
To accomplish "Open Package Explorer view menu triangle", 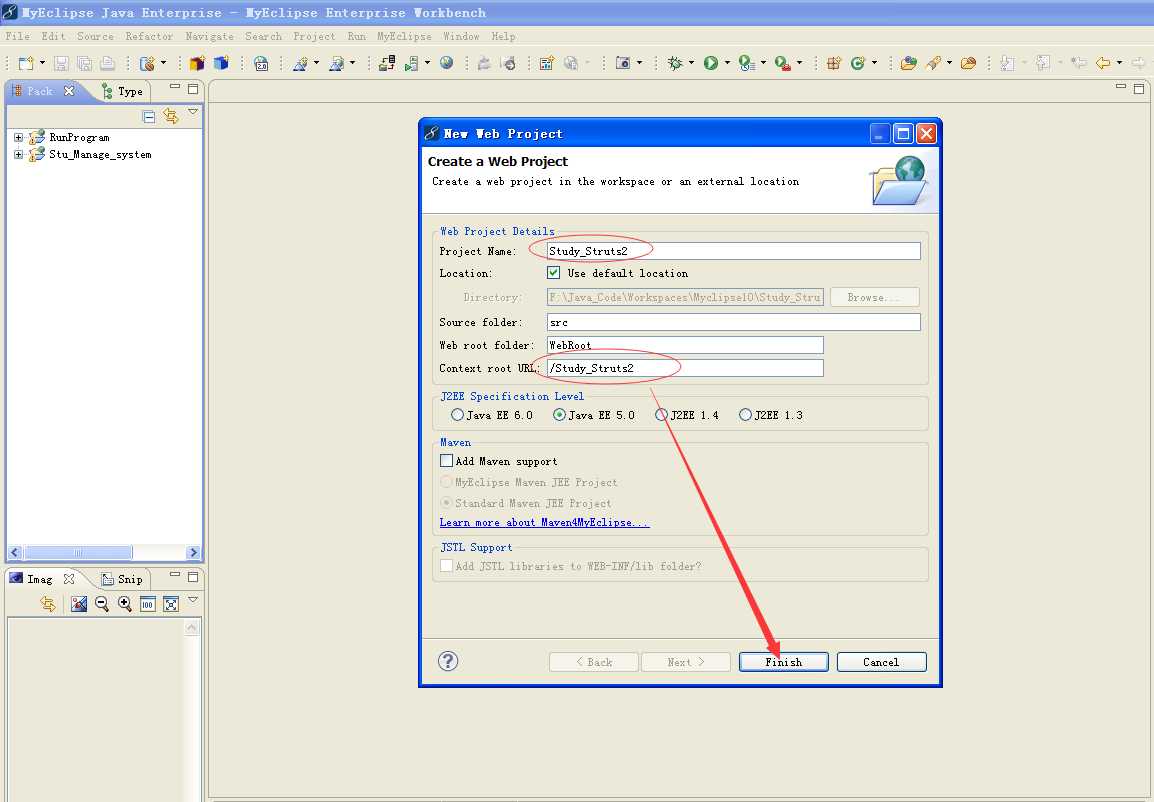I will [x=193, y=112].
